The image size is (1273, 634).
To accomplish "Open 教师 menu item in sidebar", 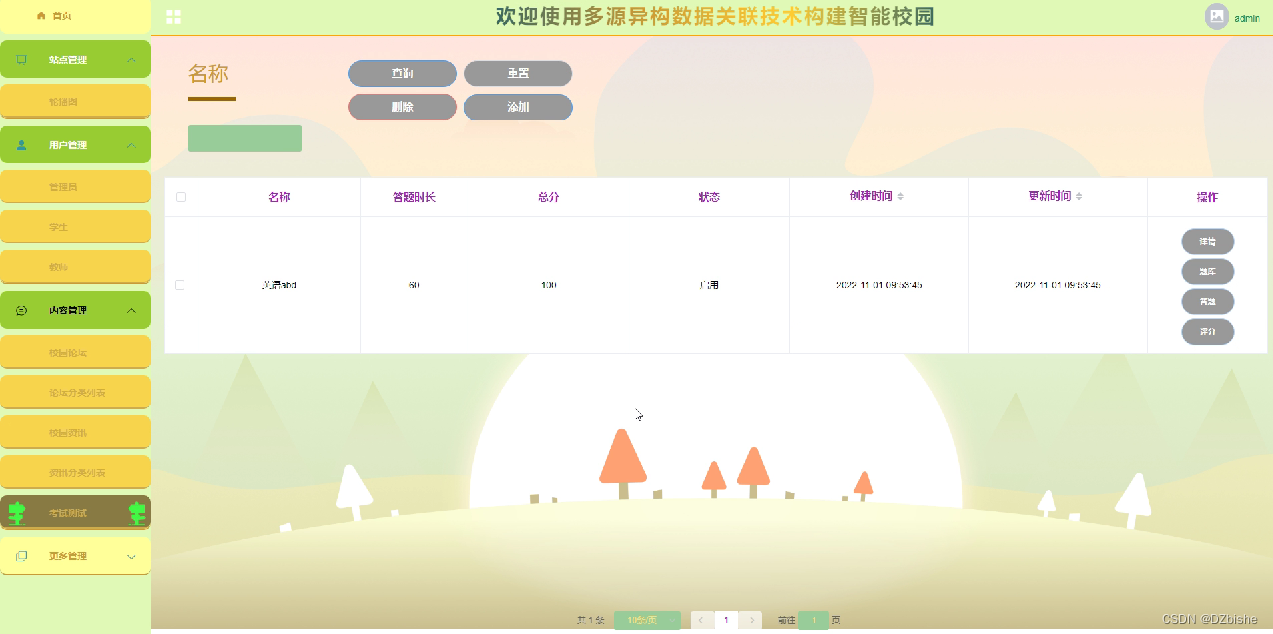I will coord(75,267).
